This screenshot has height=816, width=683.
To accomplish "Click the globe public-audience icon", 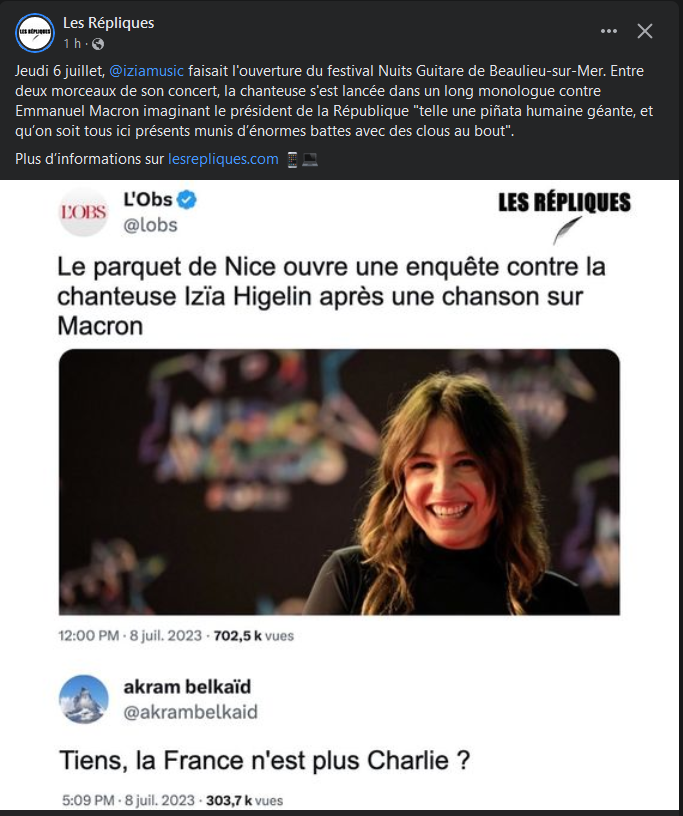I will click(98, 44).
